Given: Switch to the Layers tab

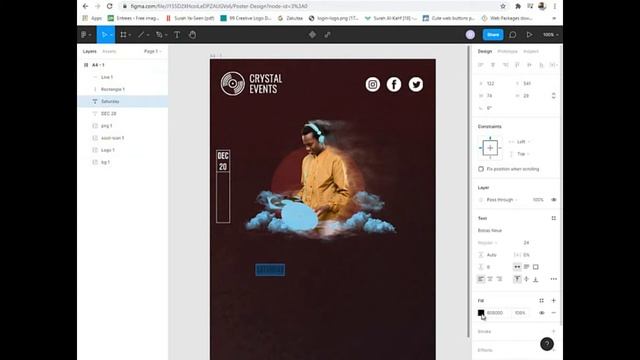Looking at the screenshot, I should [89, 51].
